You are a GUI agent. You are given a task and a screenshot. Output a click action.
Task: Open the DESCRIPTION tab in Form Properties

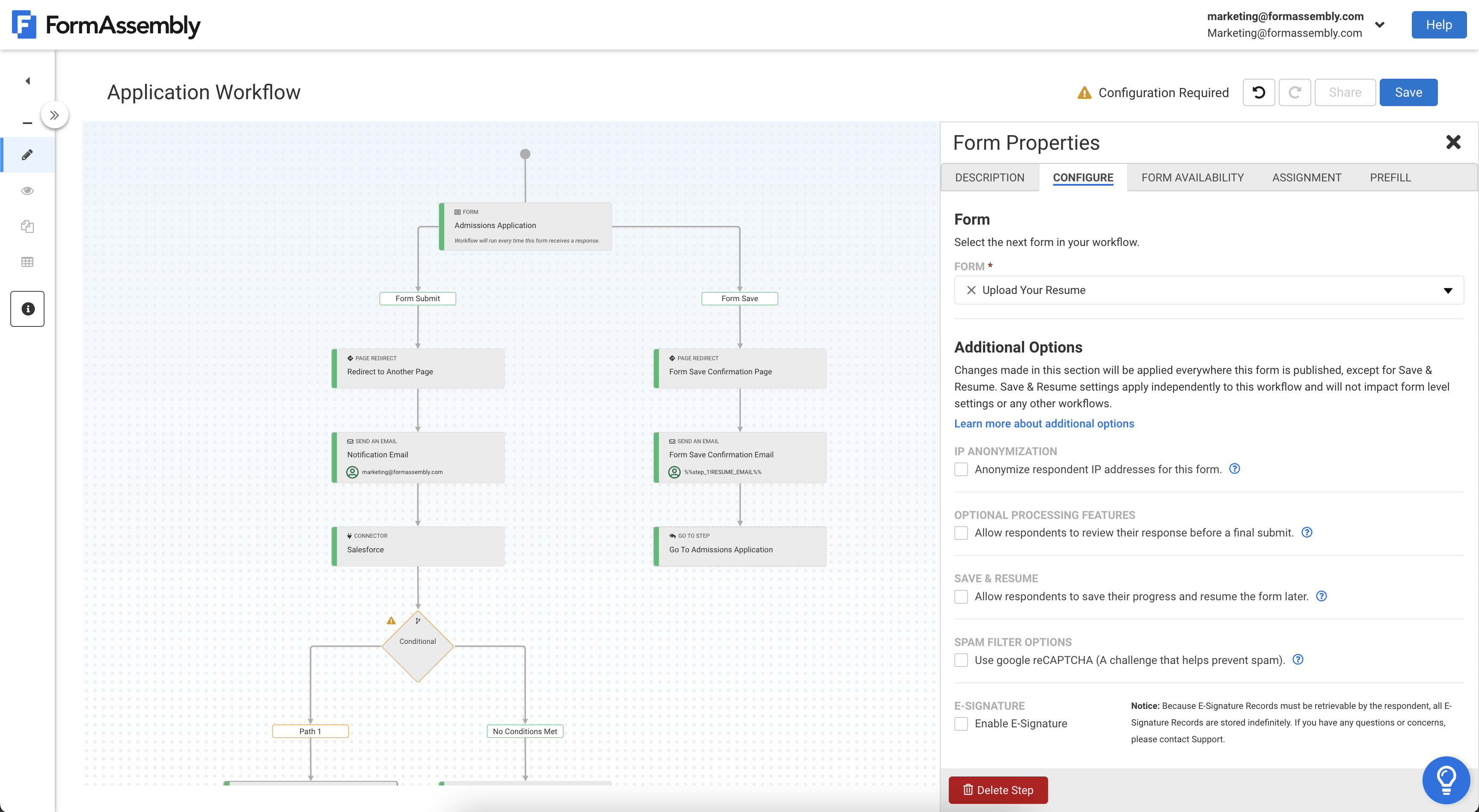990,177
